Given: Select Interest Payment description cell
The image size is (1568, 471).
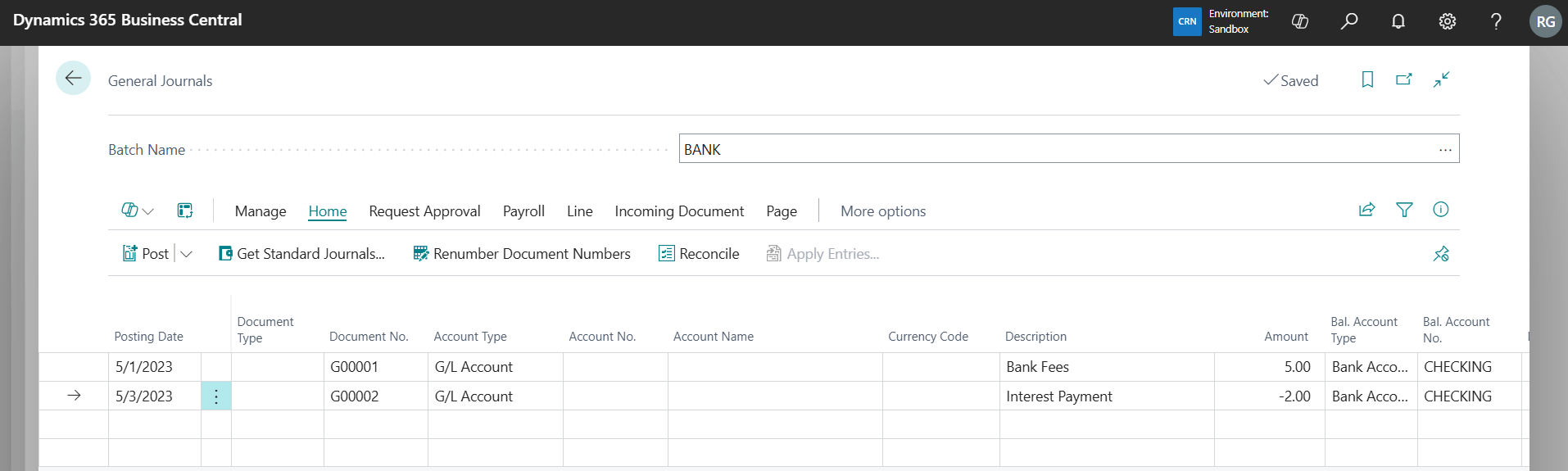Looking at the screenshot, I should tap(1107, 396).
